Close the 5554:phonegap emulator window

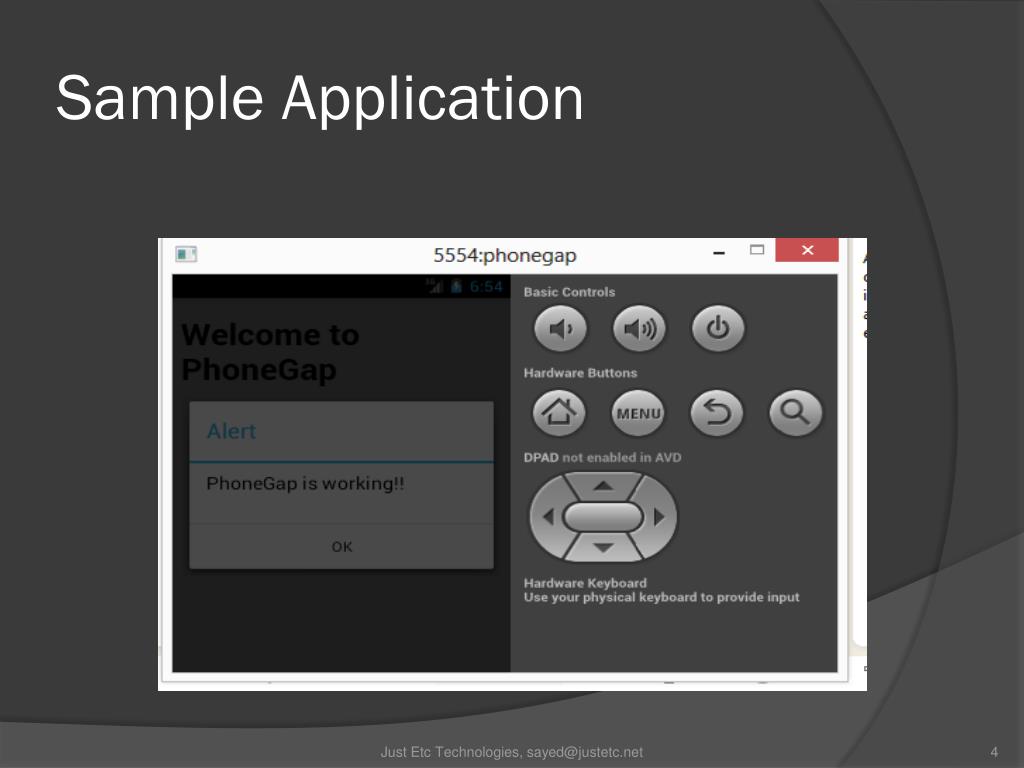click(807, 250)
